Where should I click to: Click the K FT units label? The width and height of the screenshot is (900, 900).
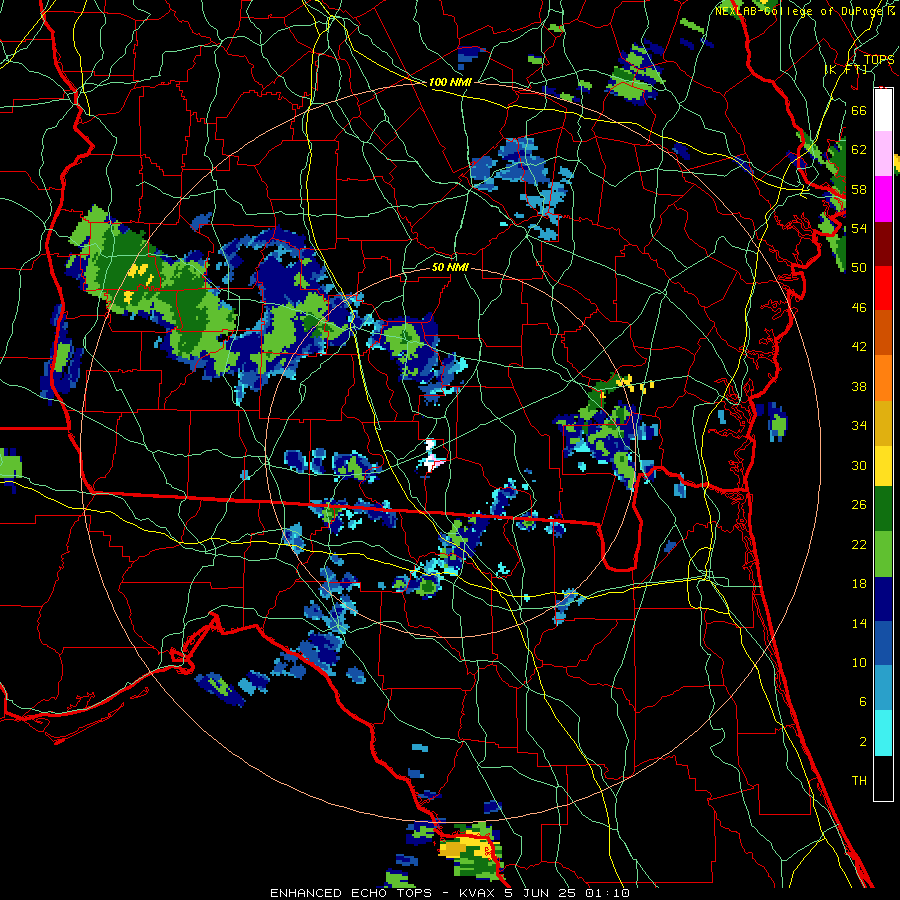point(846,70)
